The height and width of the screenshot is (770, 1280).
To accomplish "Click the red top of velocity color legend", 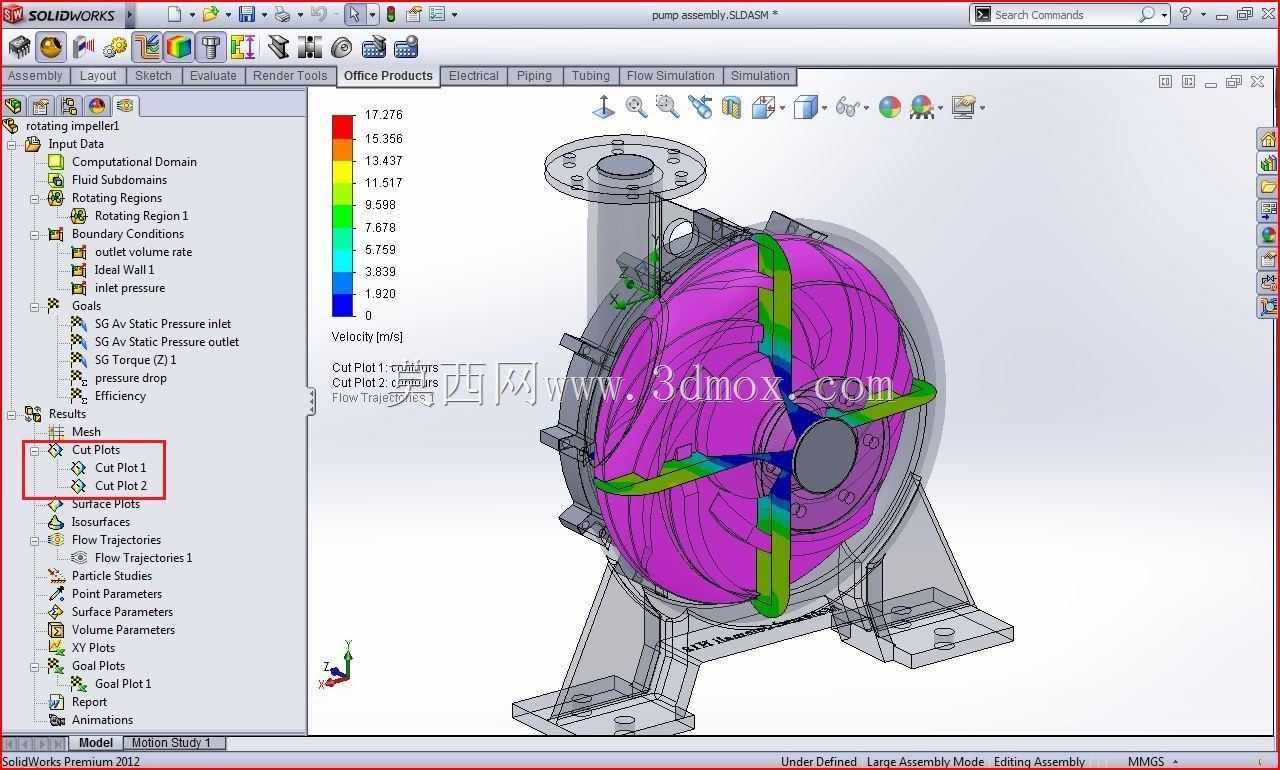I will (343, 125).
